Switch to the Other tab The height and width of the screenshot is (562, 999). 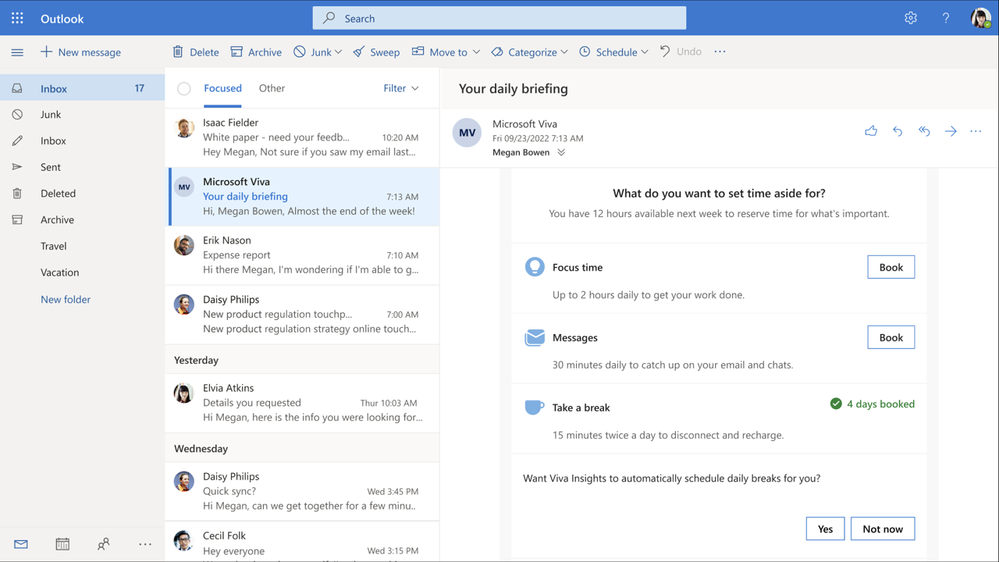pos(271,89)
